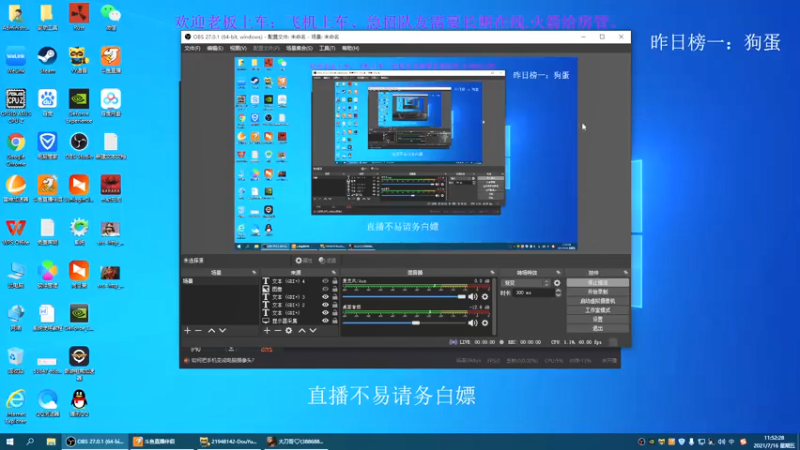The height and width of the screenshot is (450, 800).
Task: Open the scene transition type dropdown
Action: click(x=526, y=283)
